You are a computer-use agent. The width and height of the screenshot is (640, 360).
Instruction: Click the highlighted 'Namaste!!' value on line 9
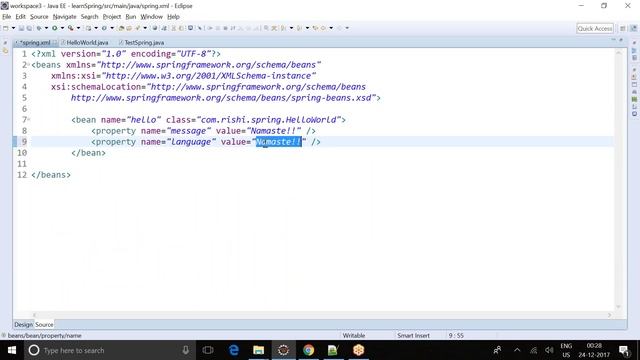pos(278,142)
